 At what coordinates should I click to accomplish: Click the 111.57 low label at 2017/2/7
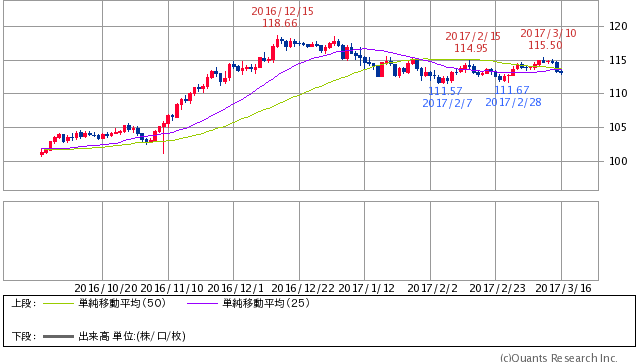click(x=445, y=91)
